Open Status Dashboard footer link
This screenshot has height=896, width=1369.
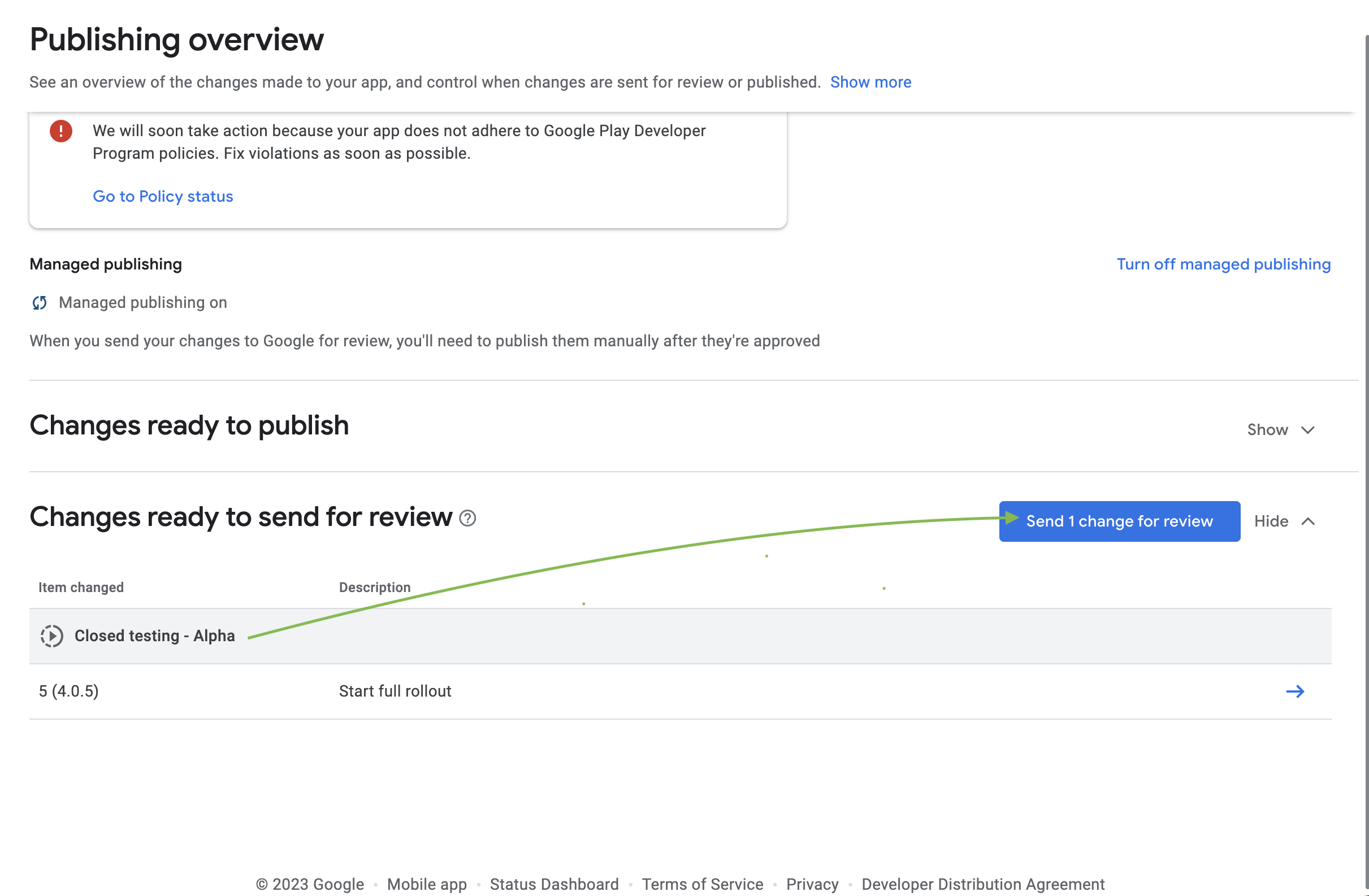pyautogui.click(x=554, y=884)
